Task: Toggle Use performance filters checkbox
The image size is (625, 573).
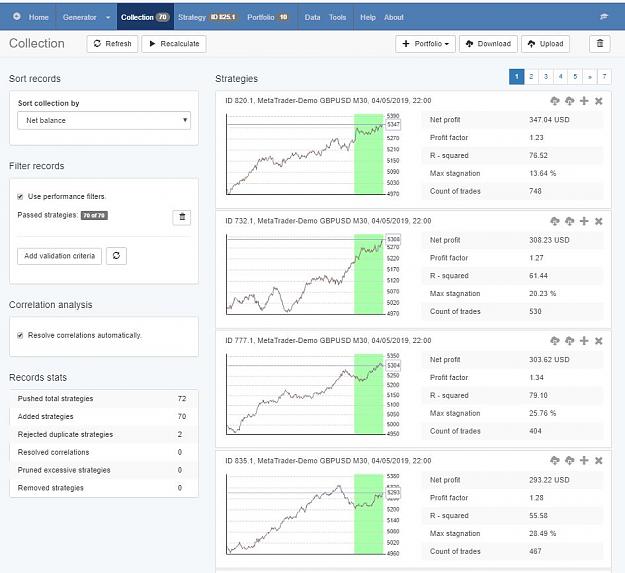Action: coord(20,196)
